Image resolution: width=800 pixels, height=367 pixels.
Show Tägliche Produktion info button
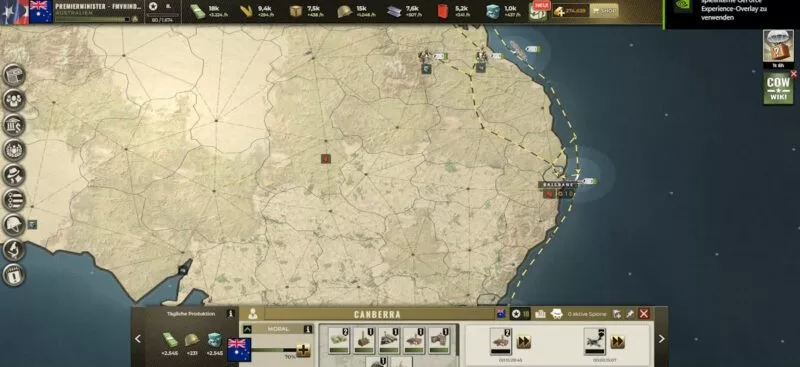pos(230,313)
